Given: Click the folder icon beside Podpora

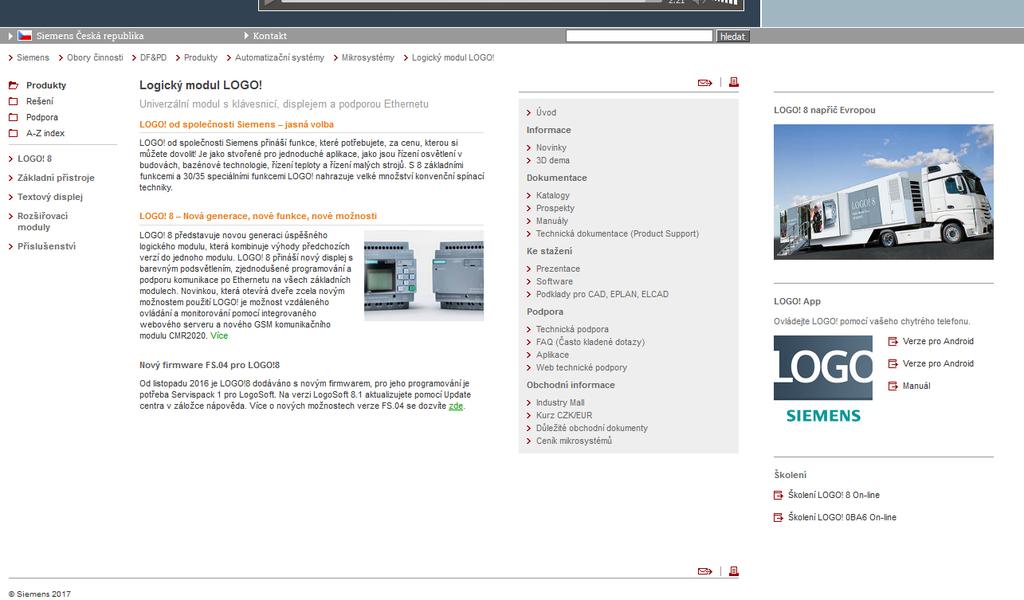Looking at the screenshot, I should point(13,117).
